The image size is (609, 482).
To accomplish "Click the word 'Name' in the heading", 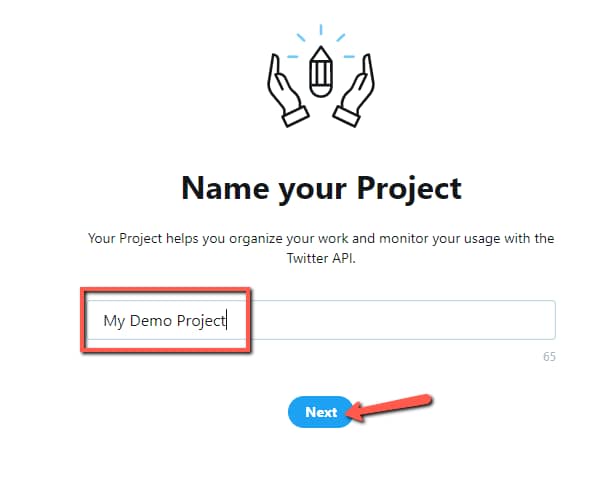I will [220, 187].
